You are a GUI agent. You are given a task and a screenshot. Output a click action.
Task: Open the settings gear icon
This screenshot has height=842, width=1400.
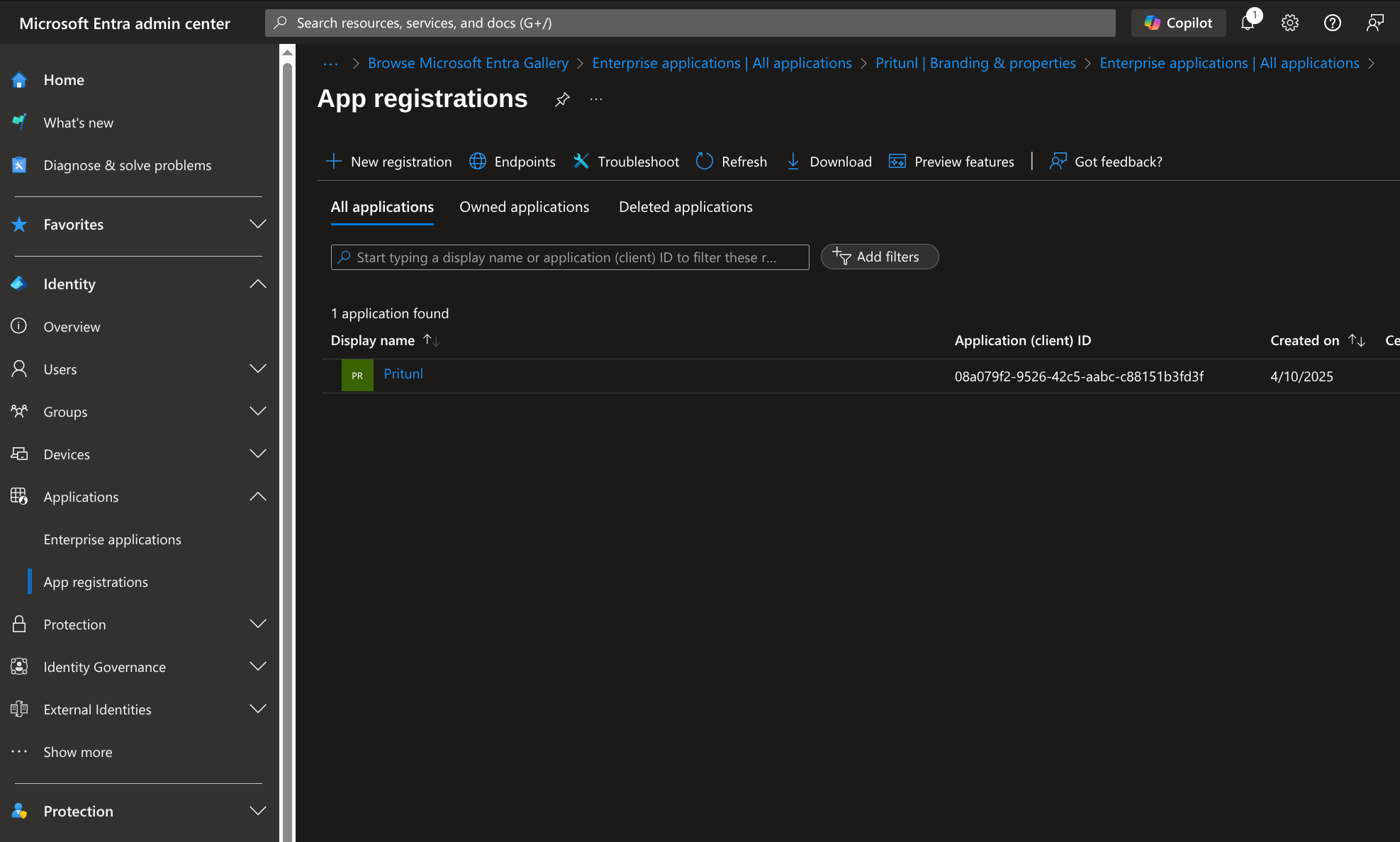tap(1290, 23)
